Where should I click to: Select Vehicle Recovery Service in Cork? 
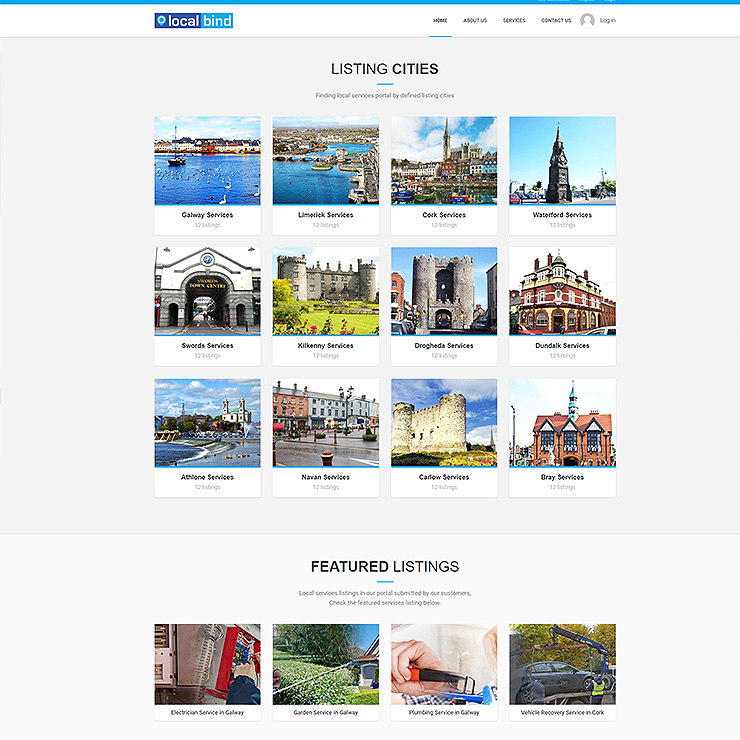pyautogui.click(x=562, y=713)
